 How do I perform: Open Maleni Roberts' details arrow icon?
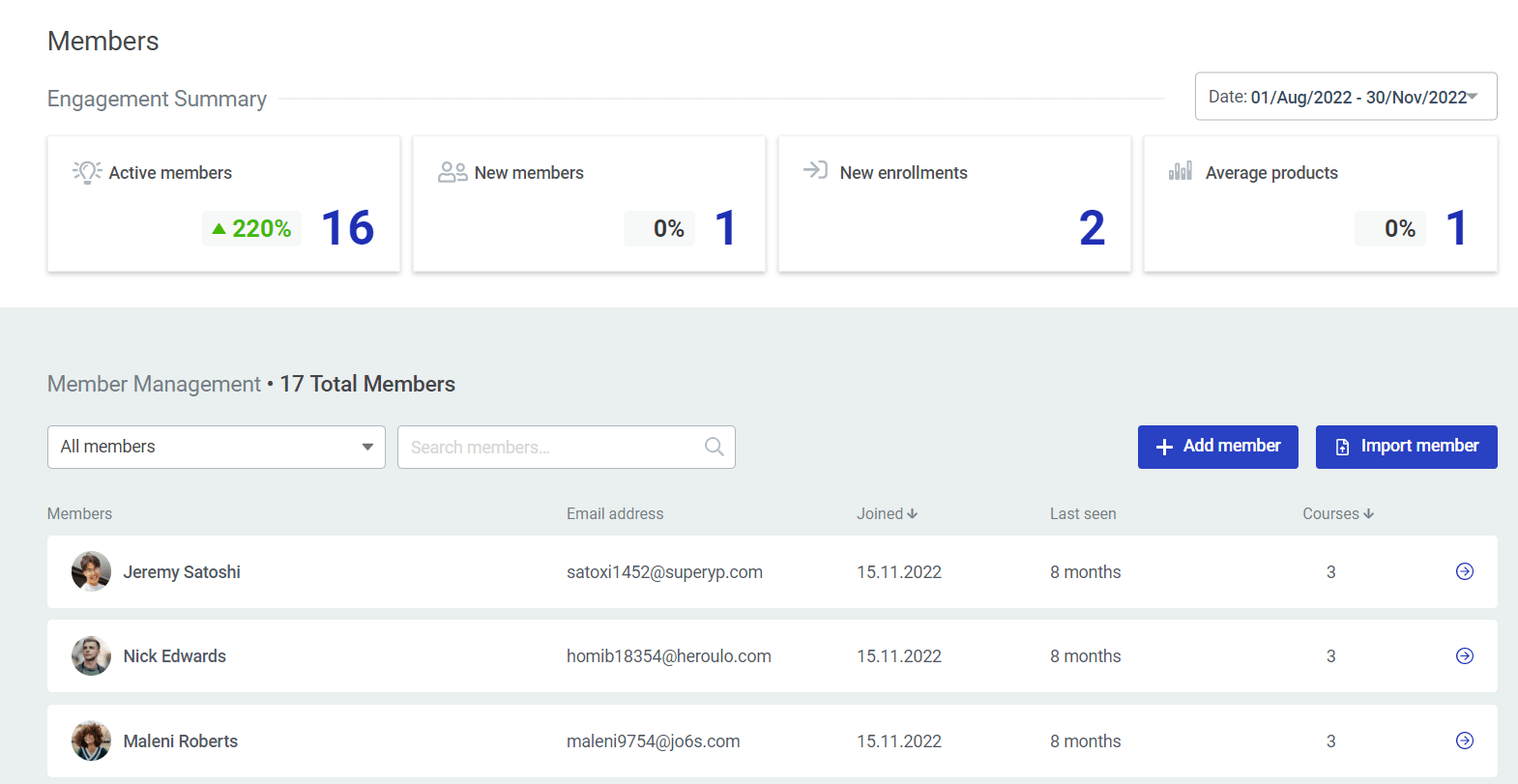tap(1464, 740)
